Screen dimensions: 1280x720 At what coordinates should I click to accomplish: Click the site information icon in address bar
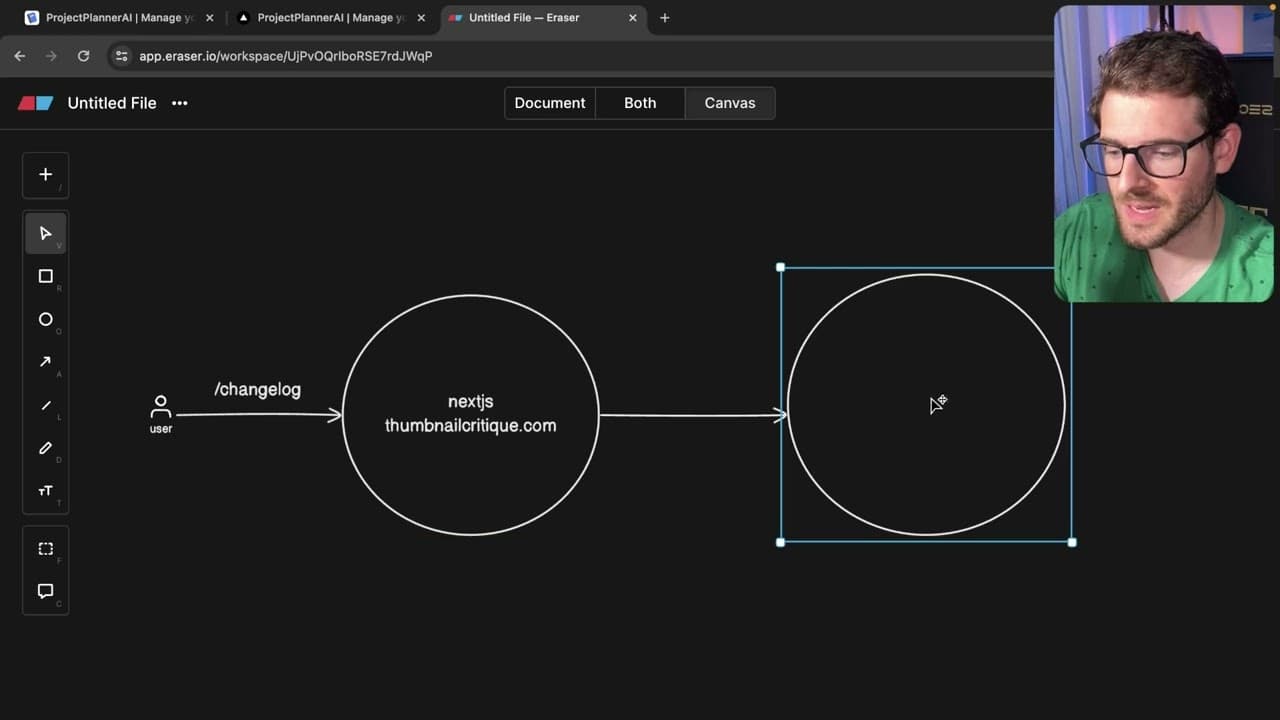click(x=121, y=56)
